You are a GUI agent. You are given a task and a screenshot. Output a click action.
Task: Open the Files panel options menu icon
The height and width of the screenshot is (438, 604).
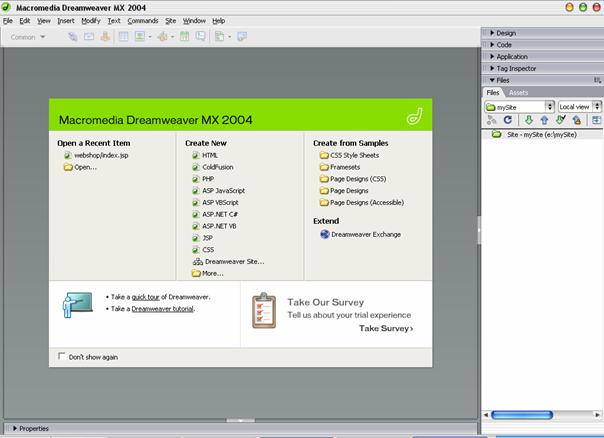tap(597, 80)
